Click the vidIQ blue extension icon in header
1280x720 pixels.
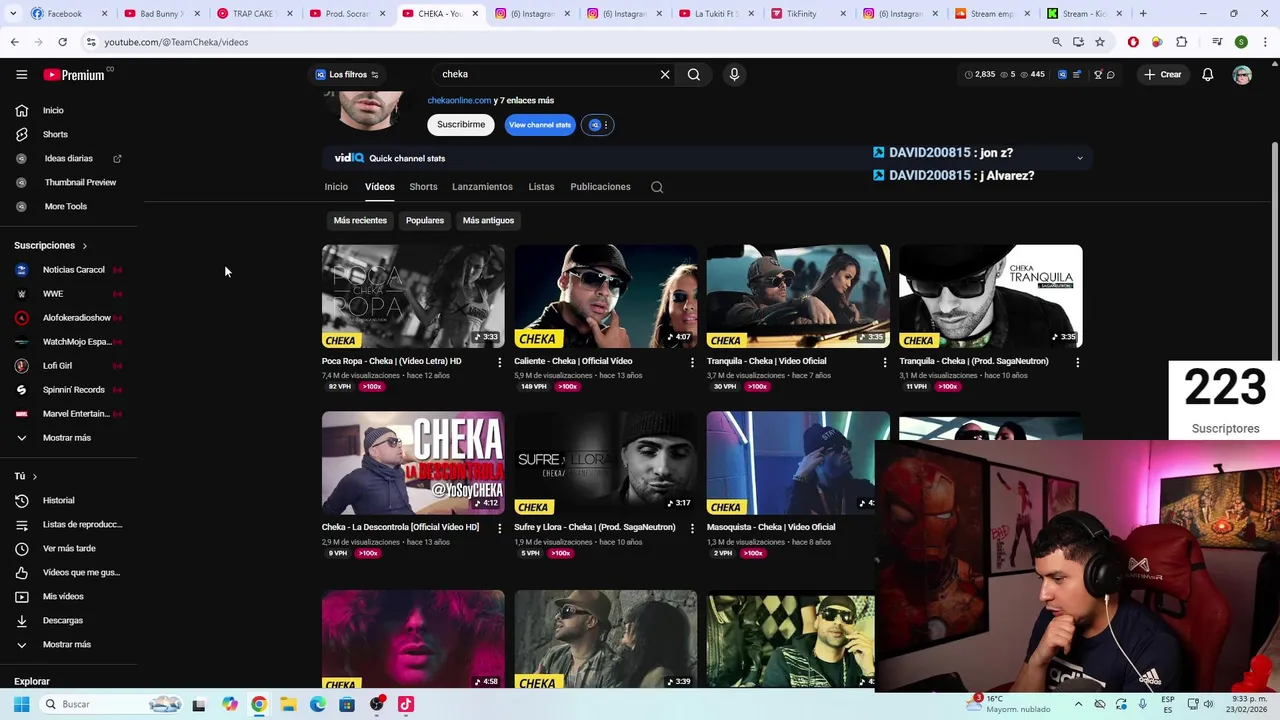pyautogui.click(x=1062, y=74)
